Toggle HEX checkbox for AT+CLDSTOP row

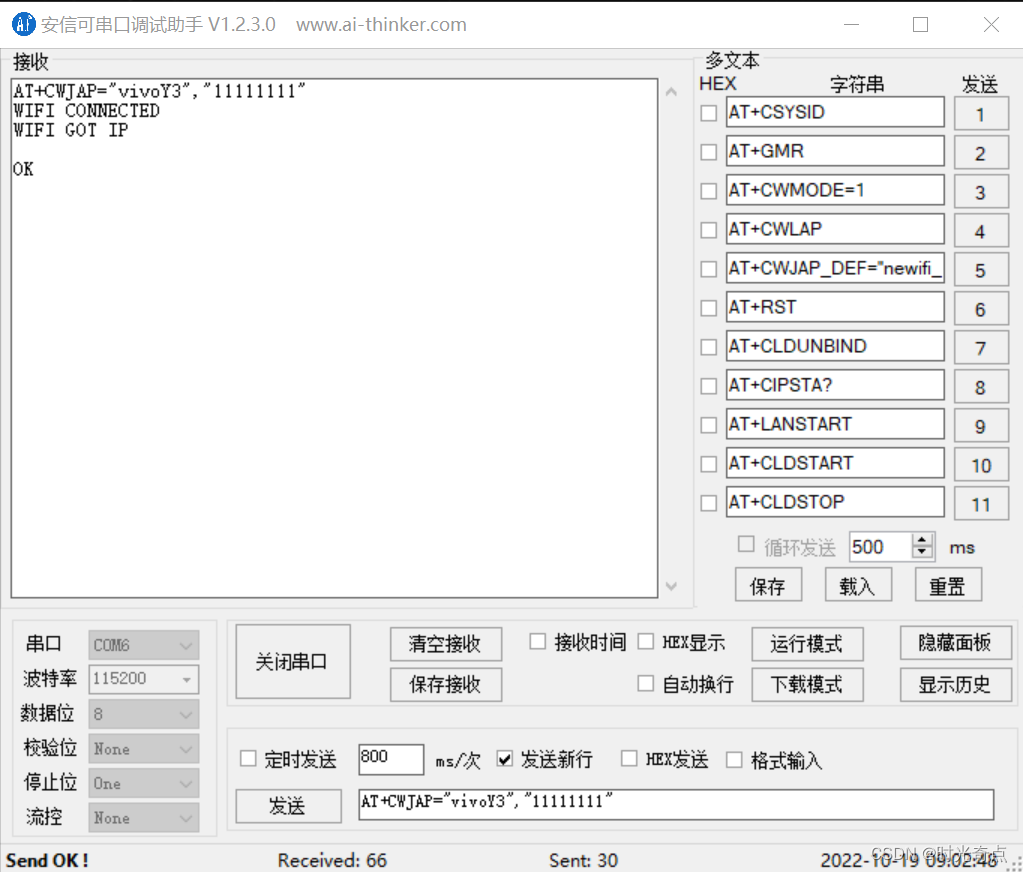tap(709, 503)
